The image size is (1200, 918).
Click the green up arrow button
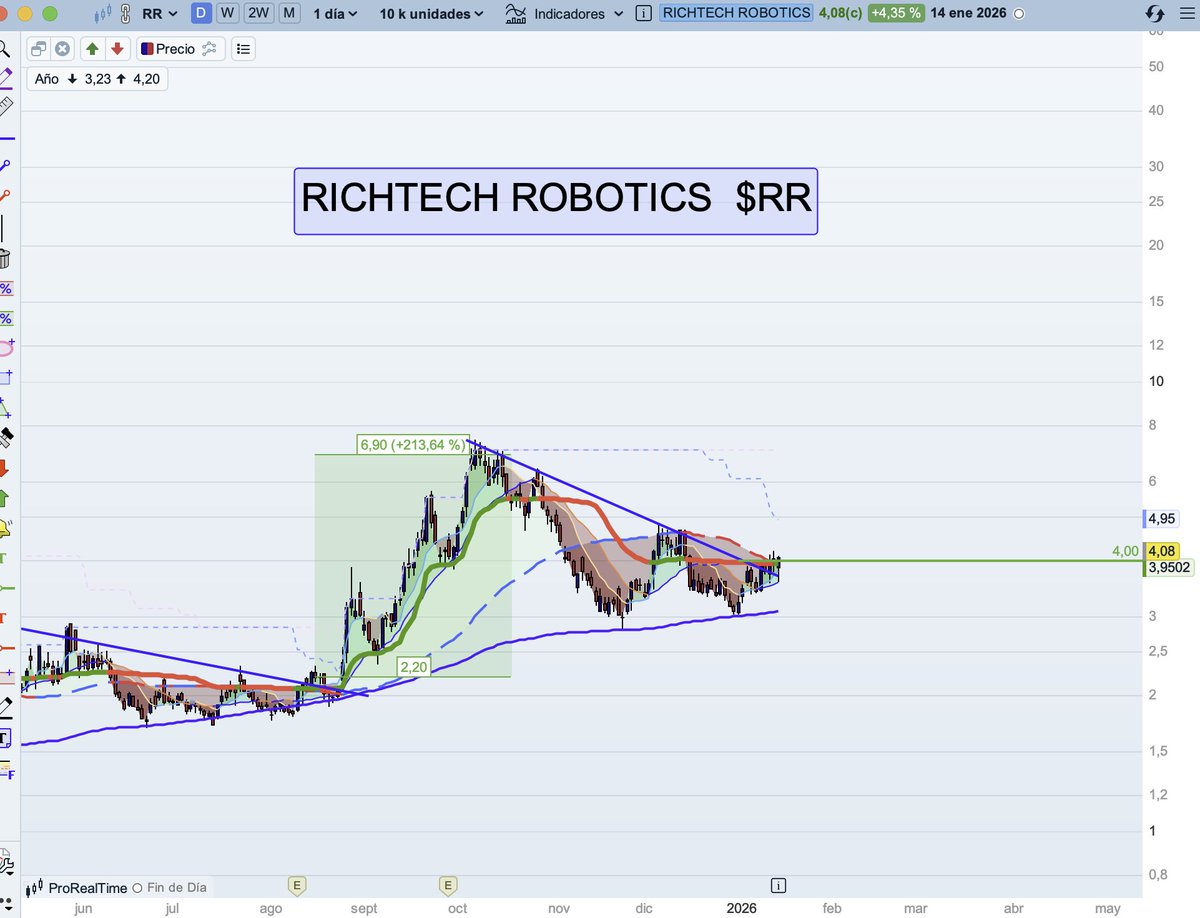pos(92,48)
